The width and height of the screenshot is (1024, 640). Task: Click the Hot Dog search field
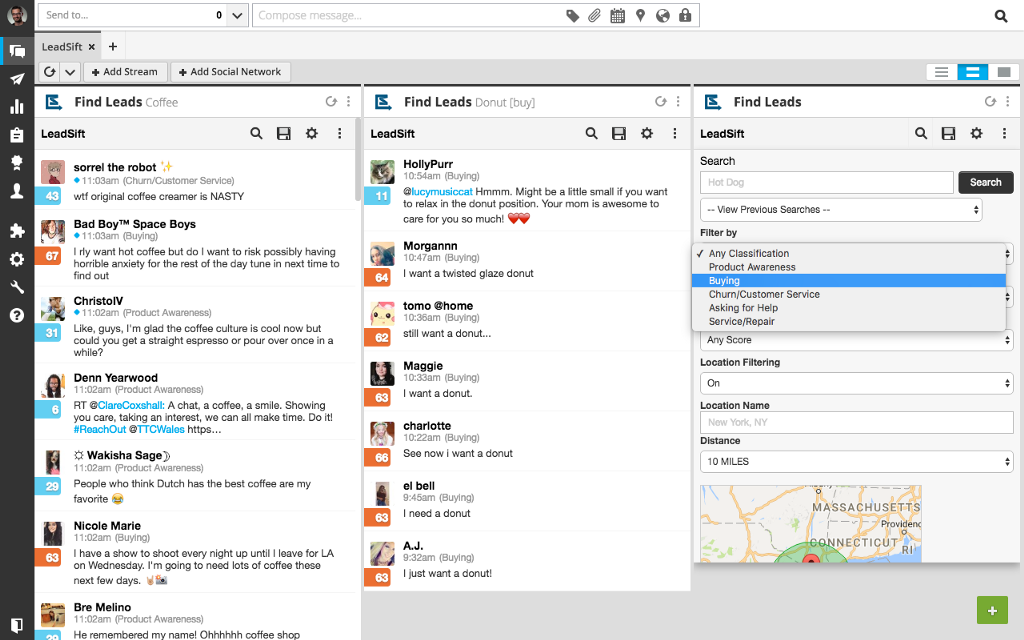point(827,182)
